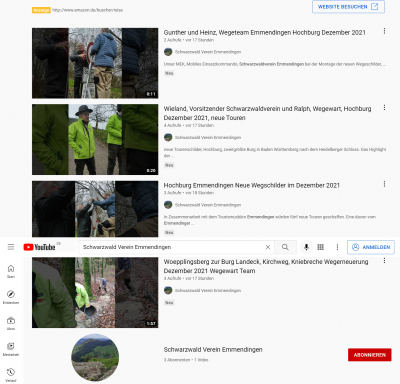This screenshot has height=384, width=400.
Task: Open the YouTube apps grid icon
Action: [321, 247]
